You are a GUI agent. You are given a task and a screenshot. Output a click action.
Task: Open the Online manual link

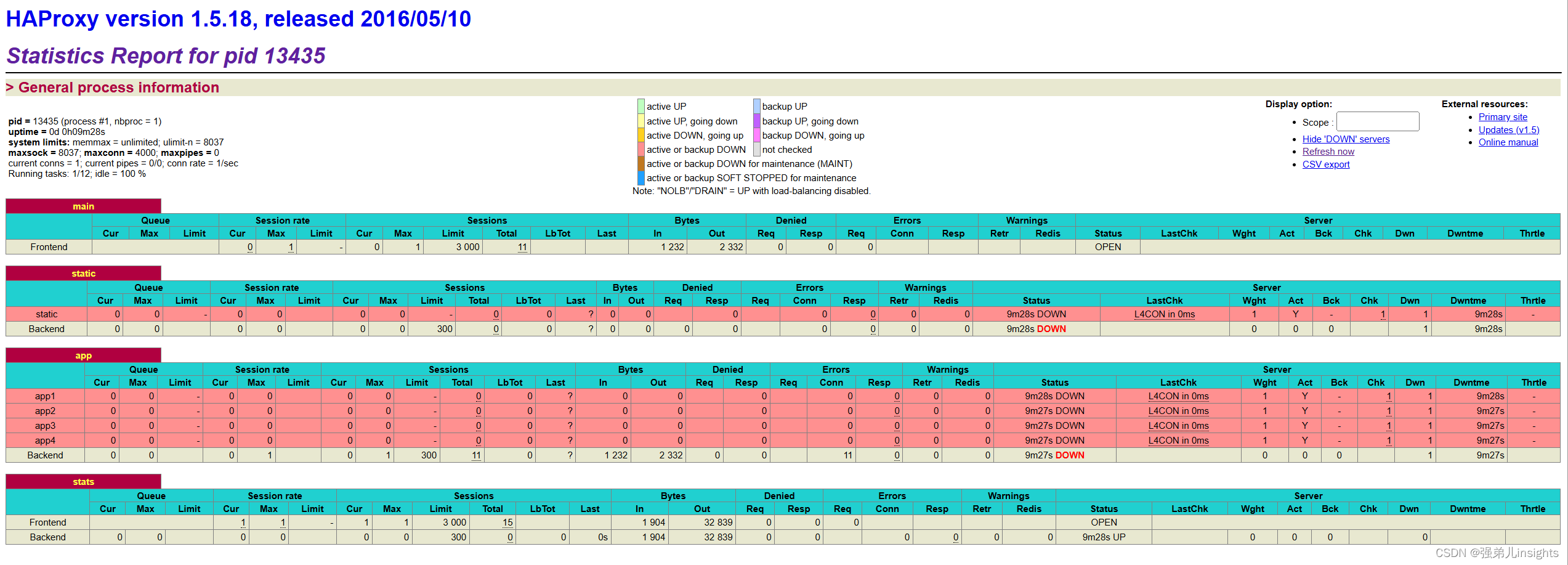point(1508,142)
